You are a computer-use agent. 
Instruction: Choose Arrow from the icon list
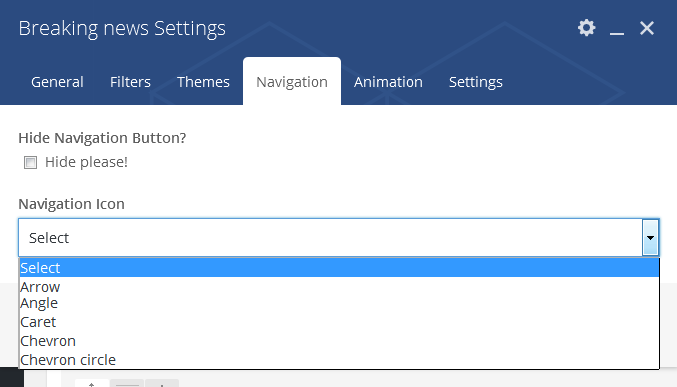pyautogui.click(x=339, y=287)
